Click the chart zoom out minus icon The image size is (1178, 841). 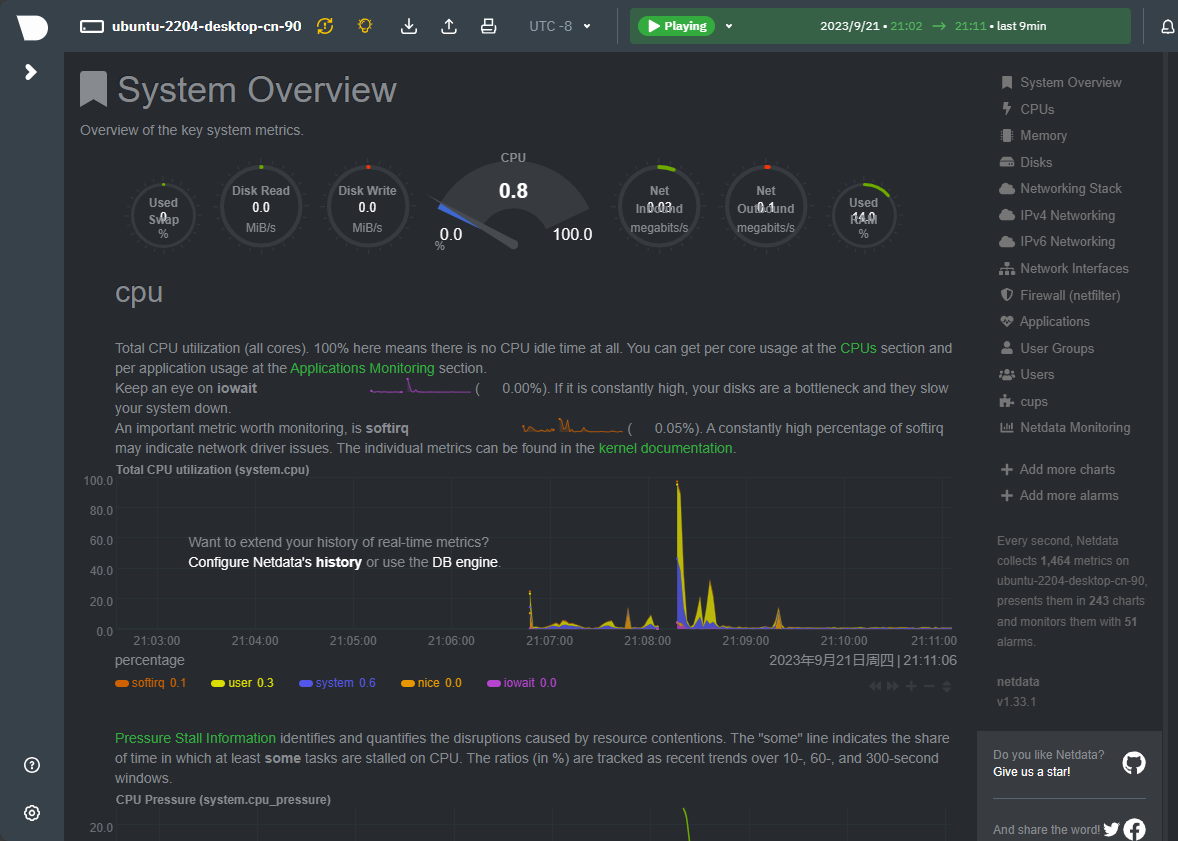pyautogui.click(x=929, y=686)
